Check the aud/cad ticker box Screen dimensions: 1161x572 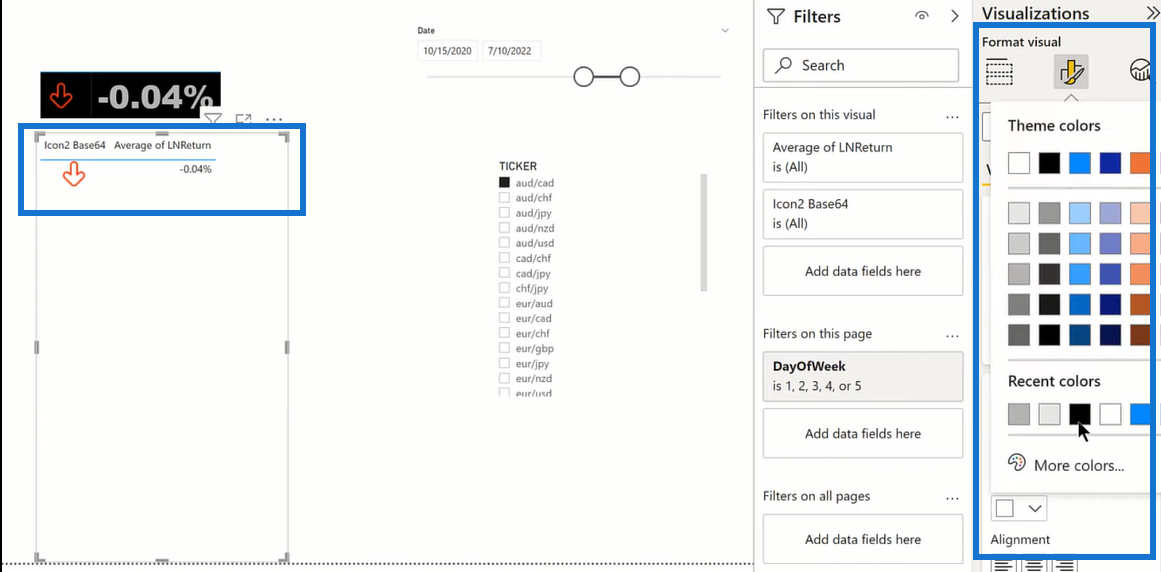504,182
